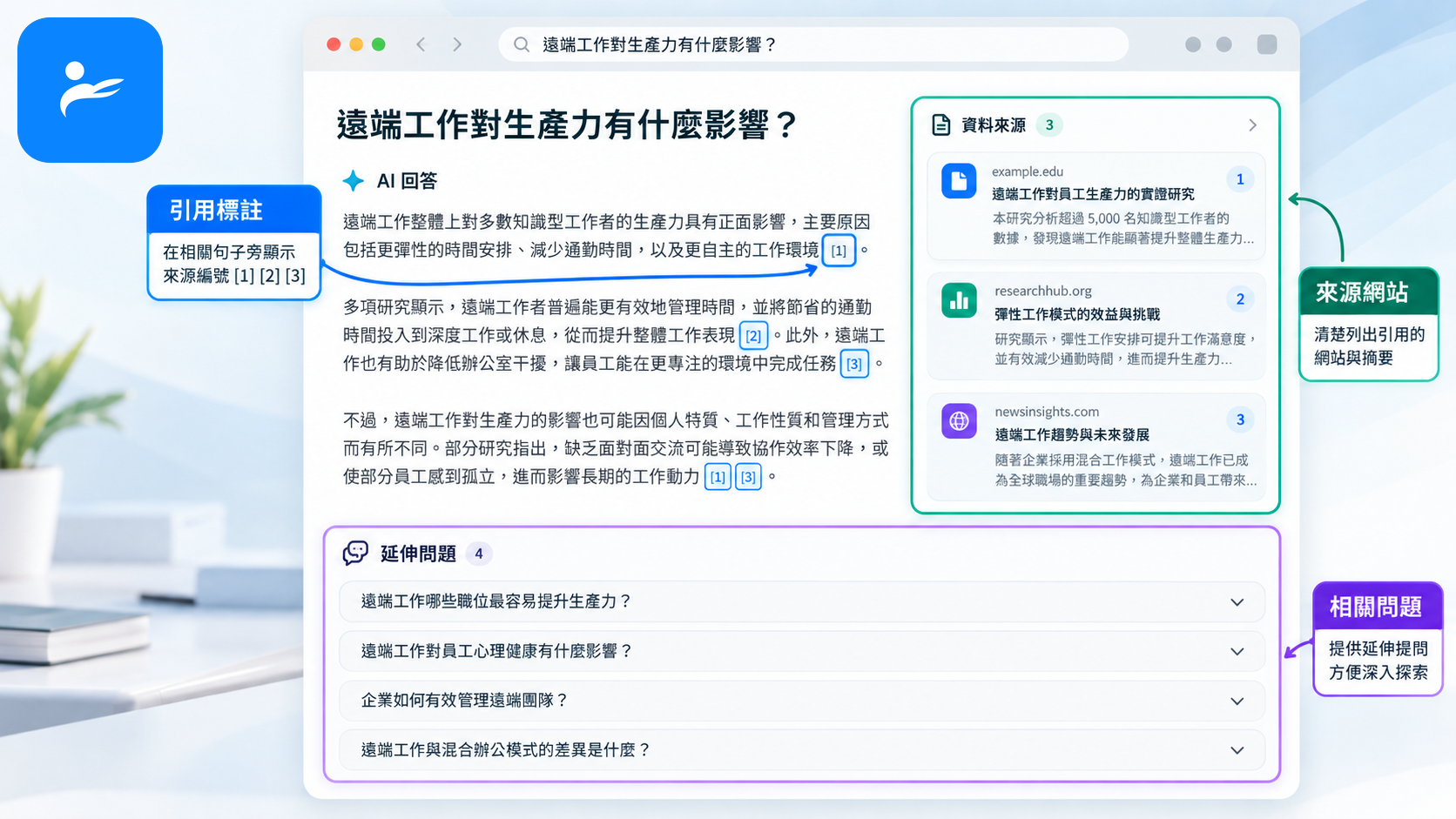Click number badge 1 on the example.edu card
The image size is (1456, 819).
[1240, 179]
